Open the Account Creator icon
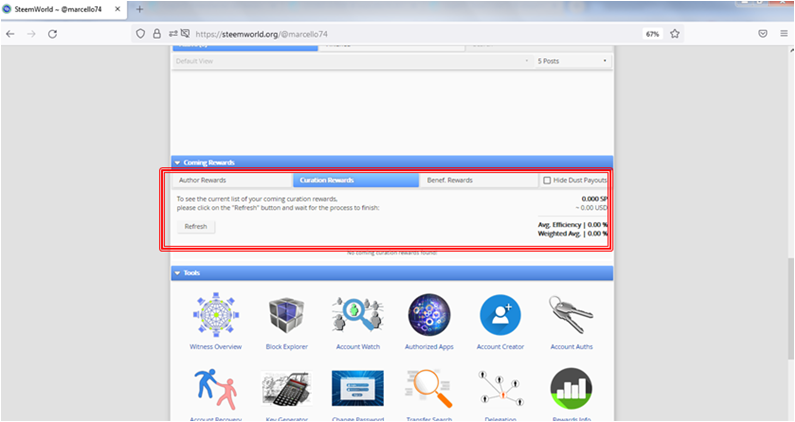This screenshot has width=795, height=422. tap(500, 315)
